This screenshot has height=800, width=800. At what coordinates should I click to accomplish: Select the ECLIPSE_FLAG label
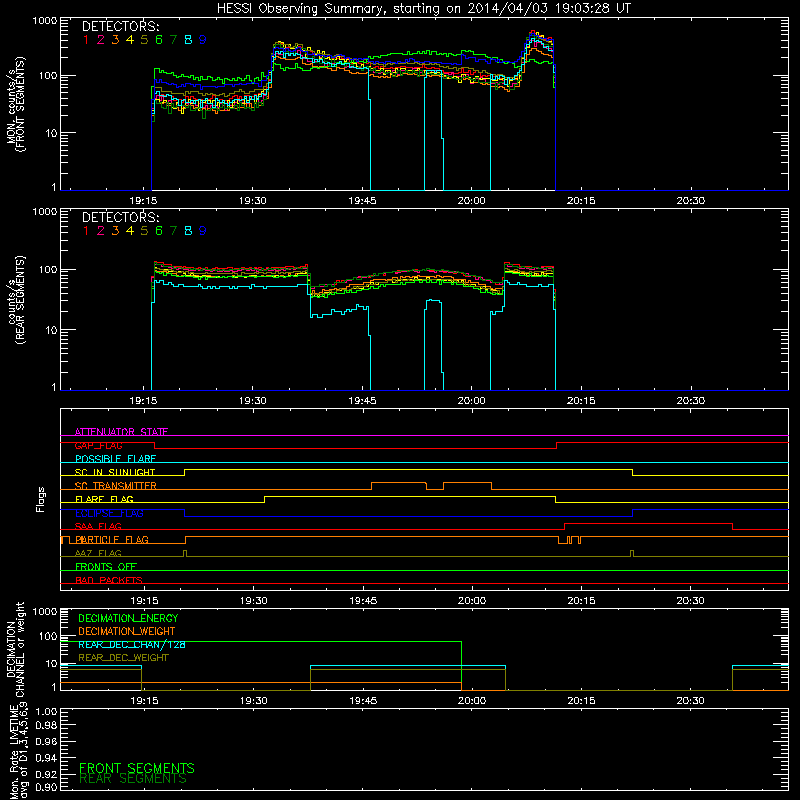pyautogui.click(x=110, y=513)
